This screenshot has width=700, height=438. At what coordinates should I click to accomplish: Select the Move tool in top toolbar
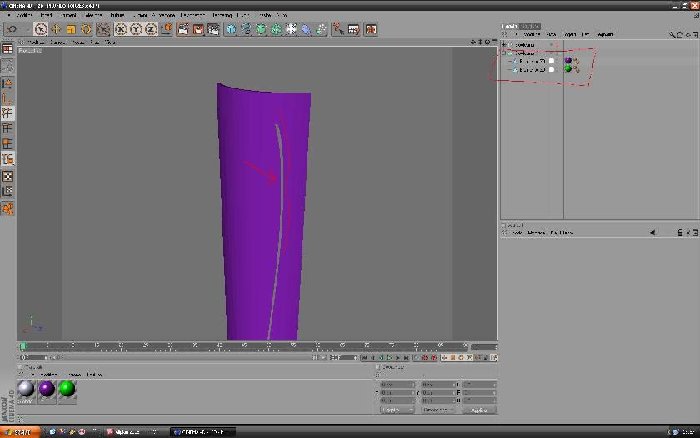(56, 29)
